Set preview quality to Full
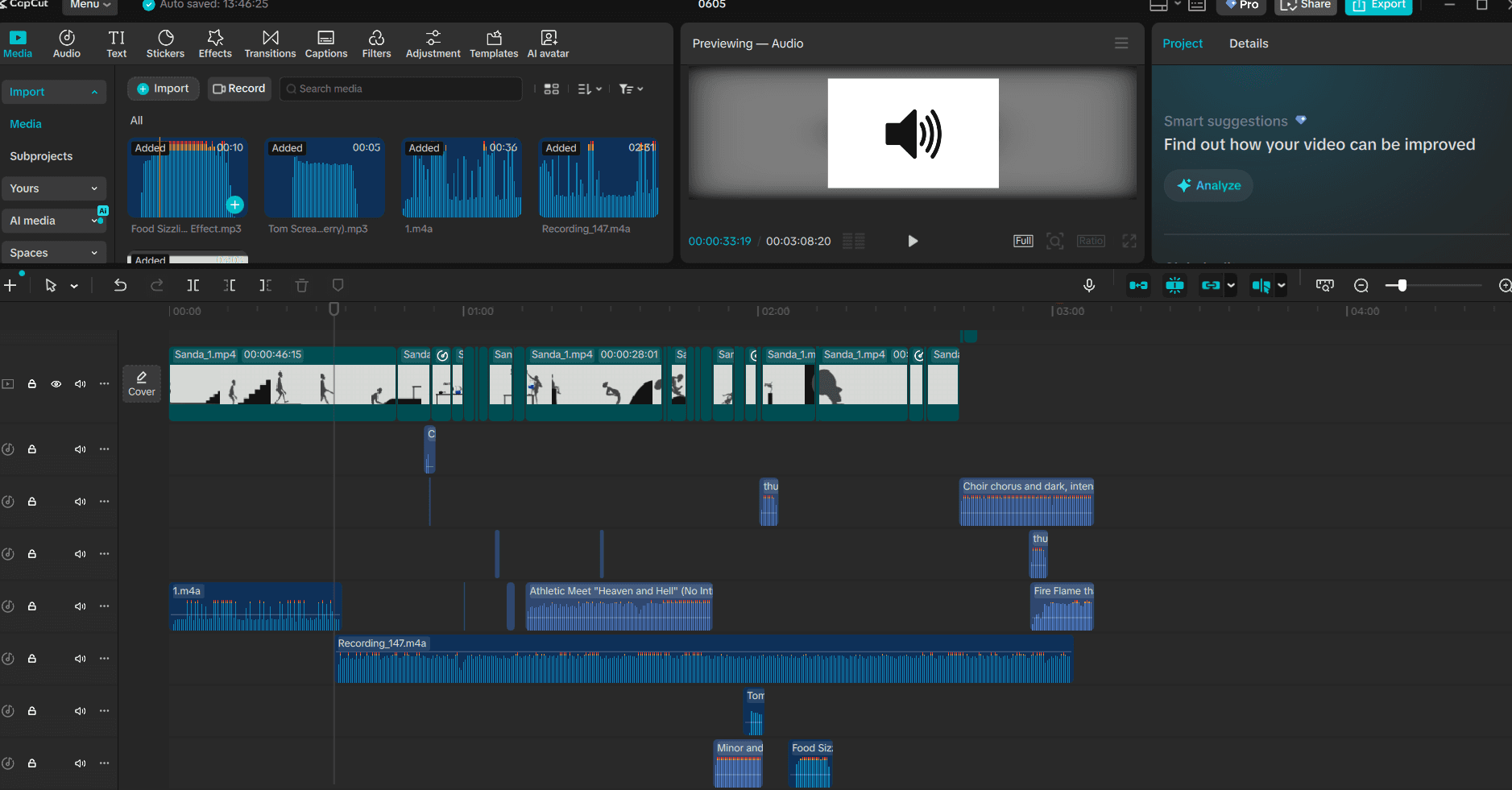Screen dimensions: 1512x790 click(1023, 241)
